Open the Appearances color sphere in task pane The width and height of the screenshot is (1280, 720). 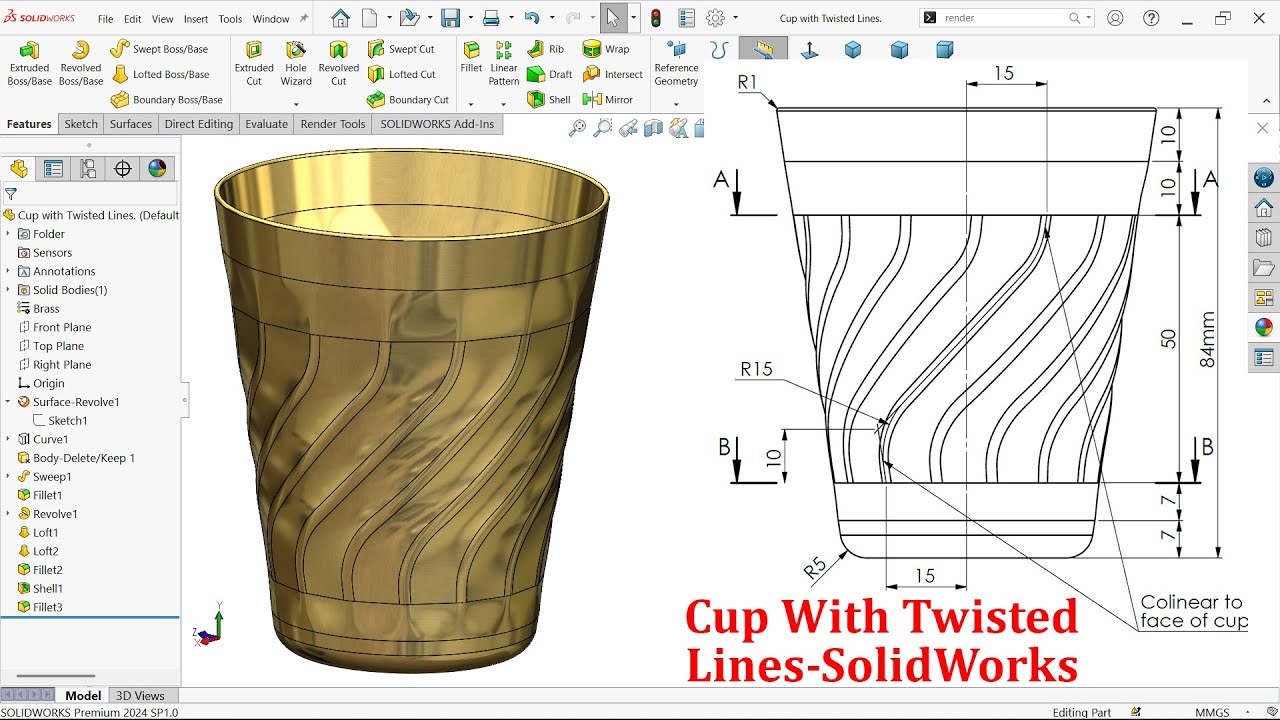click(1264, 327)
